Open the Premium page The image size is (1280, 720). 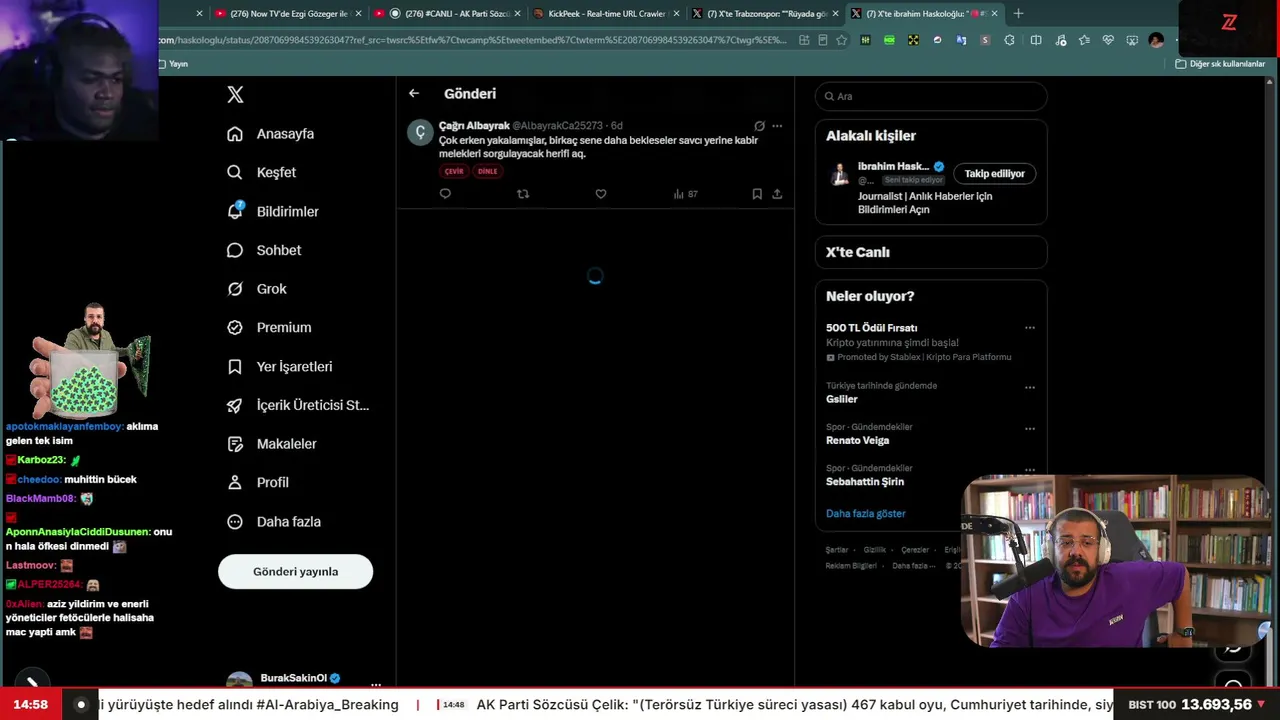pyautogui.click(x=269, y=327)
